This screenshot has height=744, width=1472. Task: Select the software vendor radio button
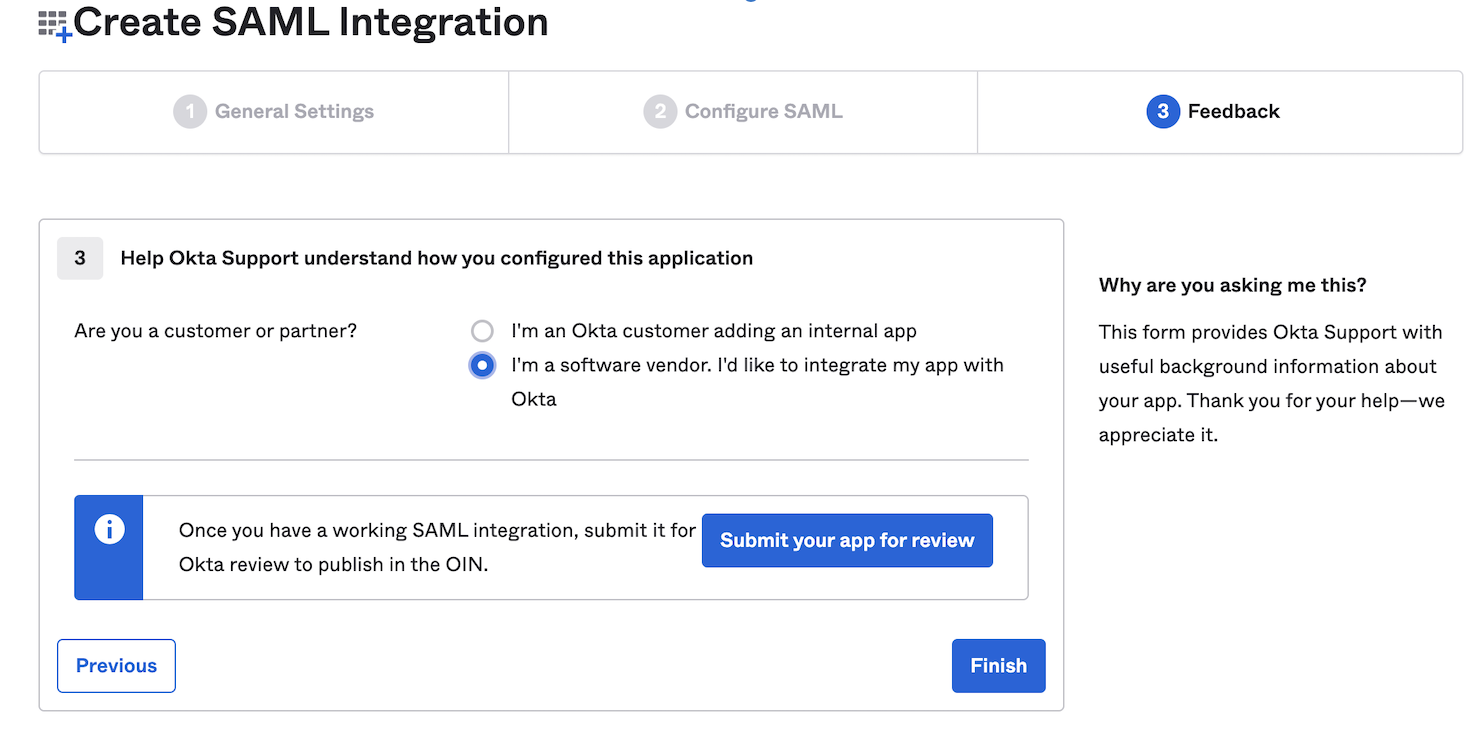click(x=482, y=366)
